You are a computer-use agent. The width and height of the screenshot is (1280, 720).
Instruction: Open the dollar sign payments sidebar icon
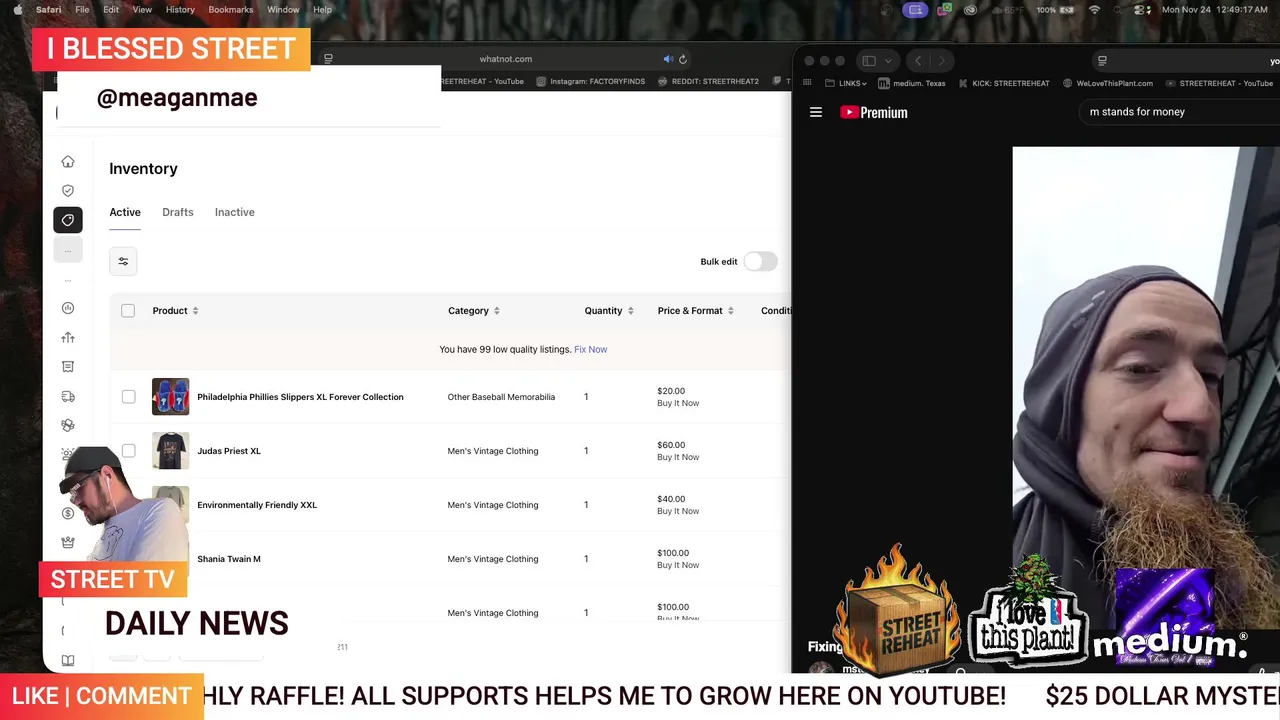[x=68, y=513]
